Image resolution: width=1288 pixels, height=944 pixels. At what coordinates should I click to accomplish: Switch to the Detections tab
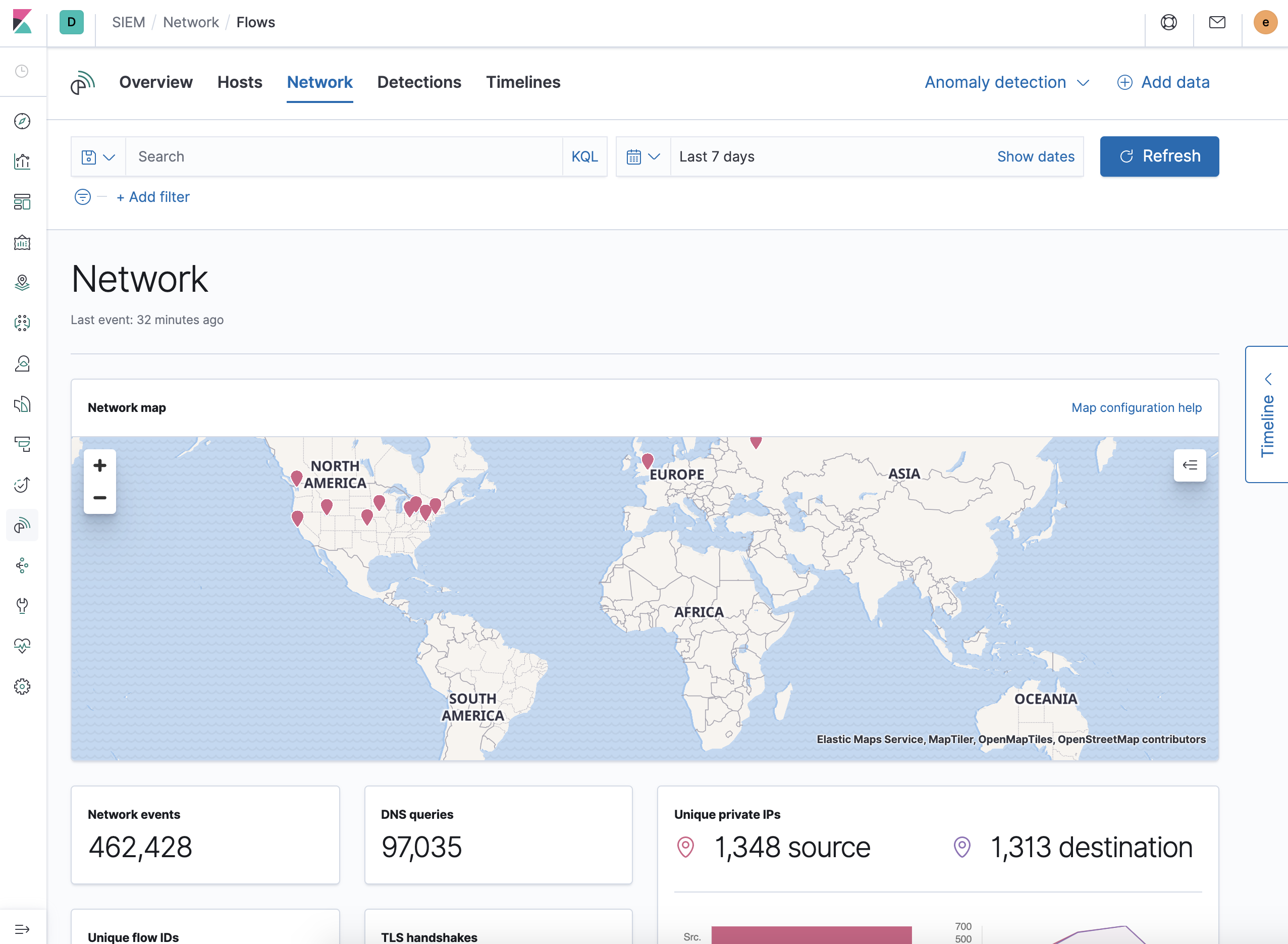click(x=419, y=82)
